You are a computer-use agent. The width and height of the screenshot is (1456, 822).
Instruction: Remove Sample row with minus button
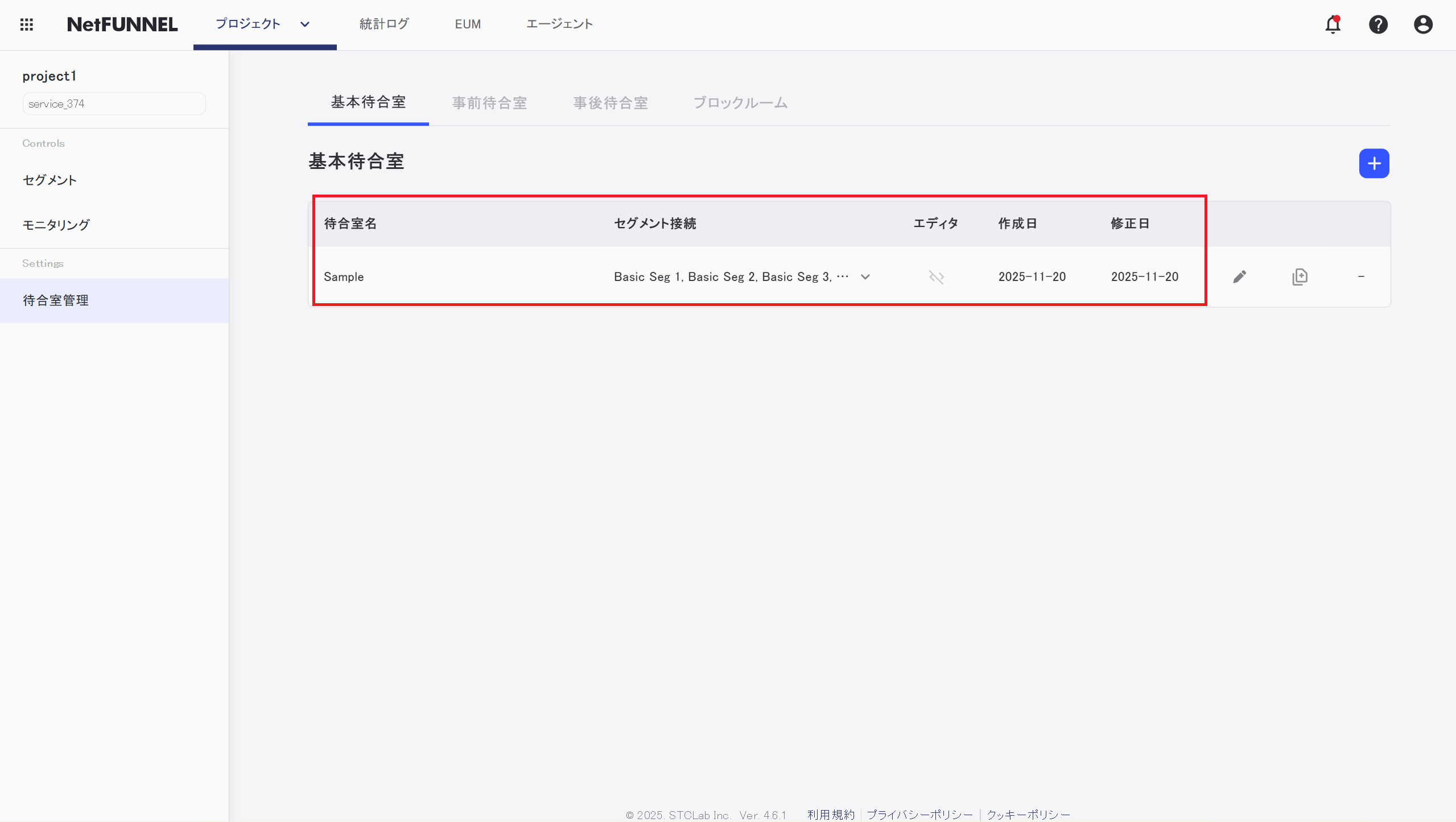[x=1362, y=276]
